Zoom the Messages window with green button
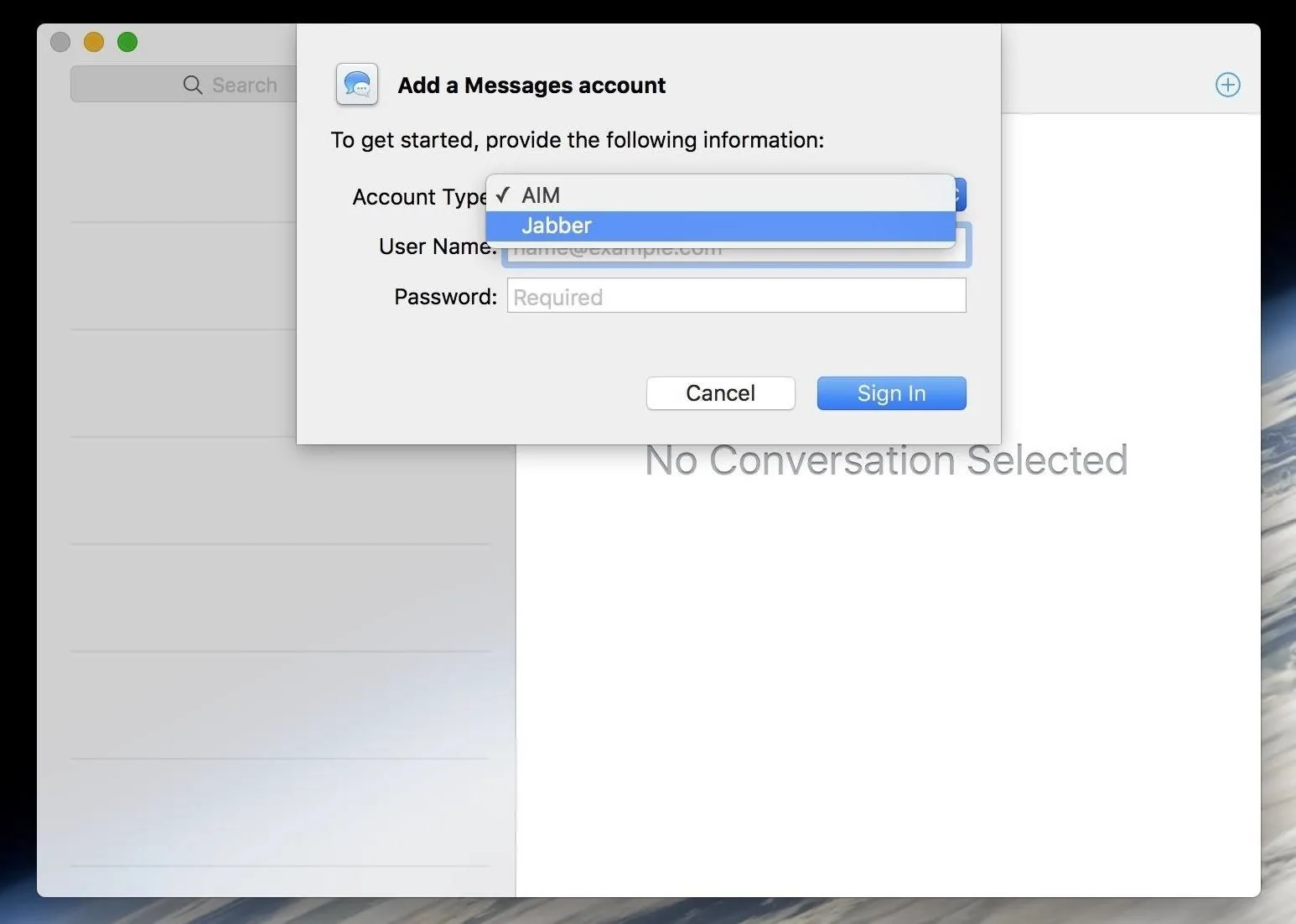The width and height of the screenshot is (1296, 924). pos(127,42)
